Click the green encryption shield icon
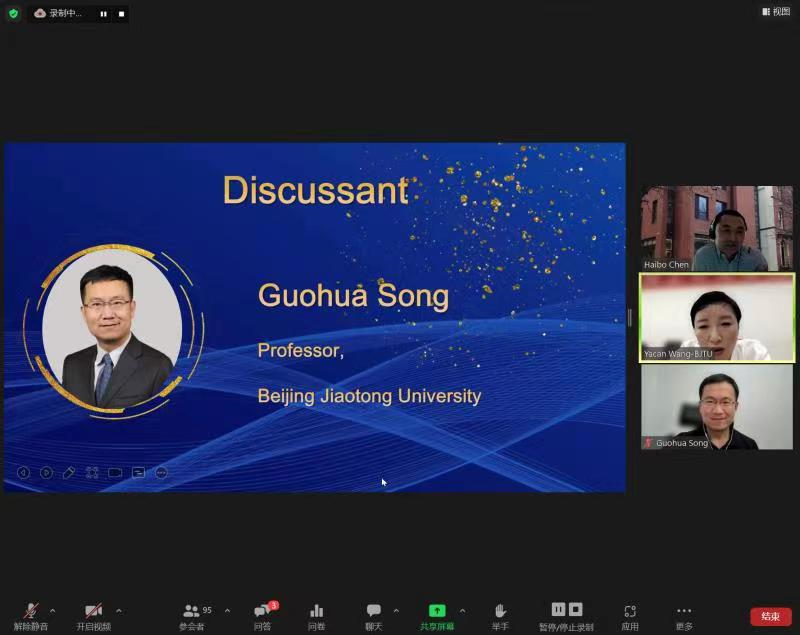The image size is (800, 635). pyautogui.click(x=14, y=14)
